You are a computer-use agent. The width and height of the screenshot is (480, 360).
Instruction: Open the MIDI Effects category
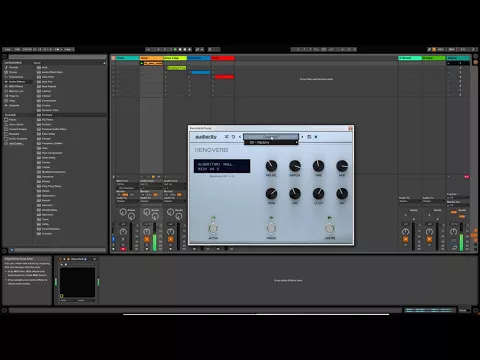pyautogui.click(x=16, y=86)
